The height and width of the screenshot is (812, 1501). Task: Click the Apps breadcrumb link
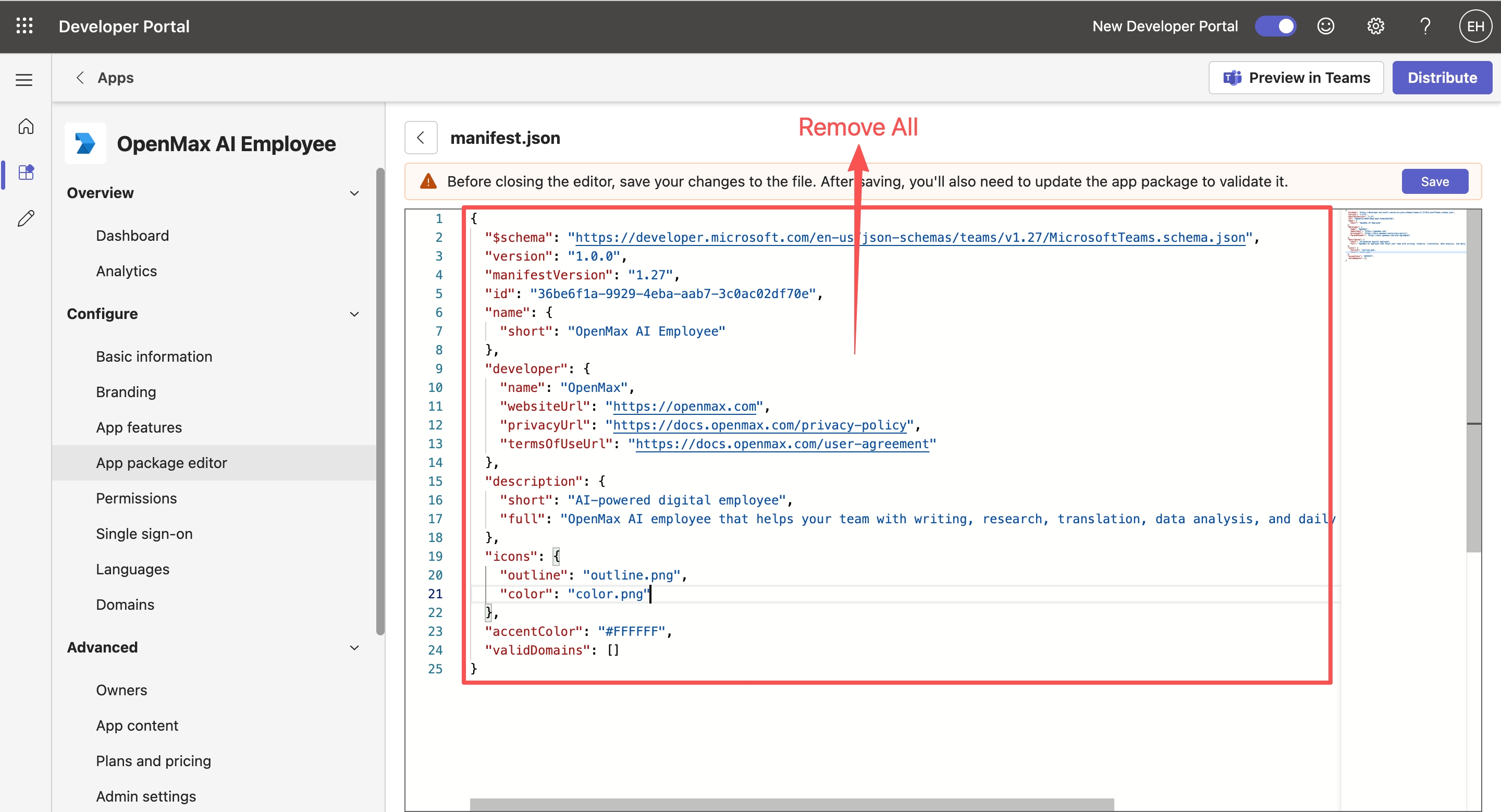coord(115,78)
